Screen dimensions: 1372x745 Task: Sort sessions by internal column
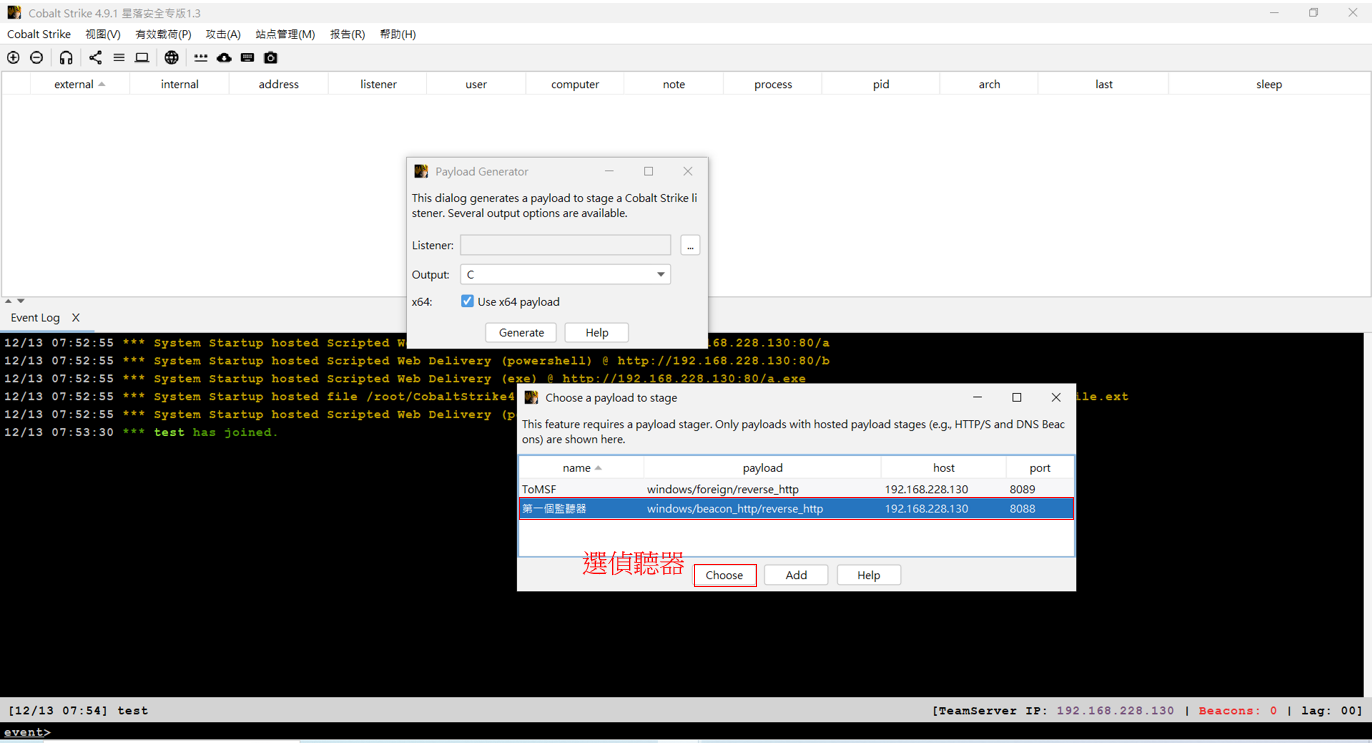tap(180, 84)
